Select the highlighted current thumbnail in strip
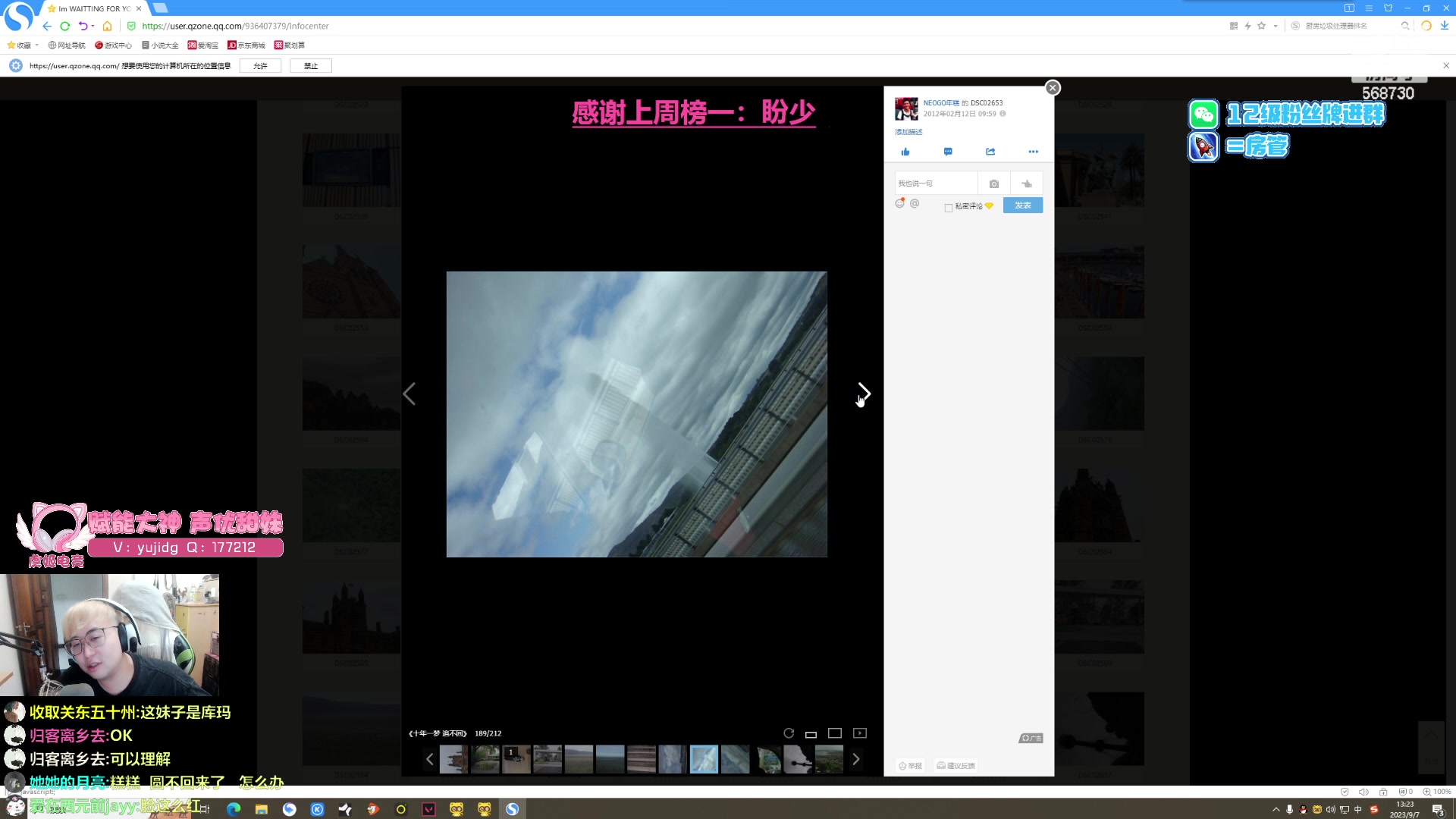The width and height of the screenshot is (1456, 819). pyautogui.click(x=704, y=759)
